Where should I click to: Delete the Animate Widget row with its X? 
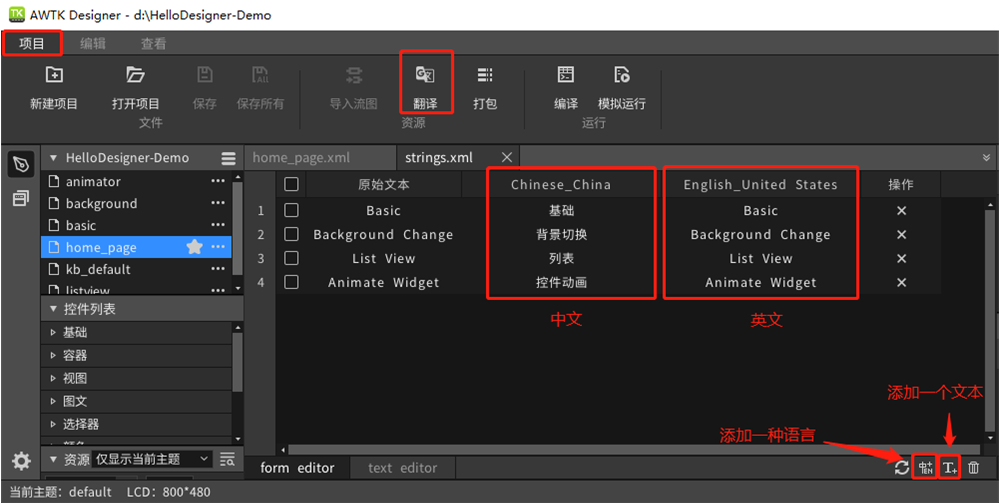(901, 283)
